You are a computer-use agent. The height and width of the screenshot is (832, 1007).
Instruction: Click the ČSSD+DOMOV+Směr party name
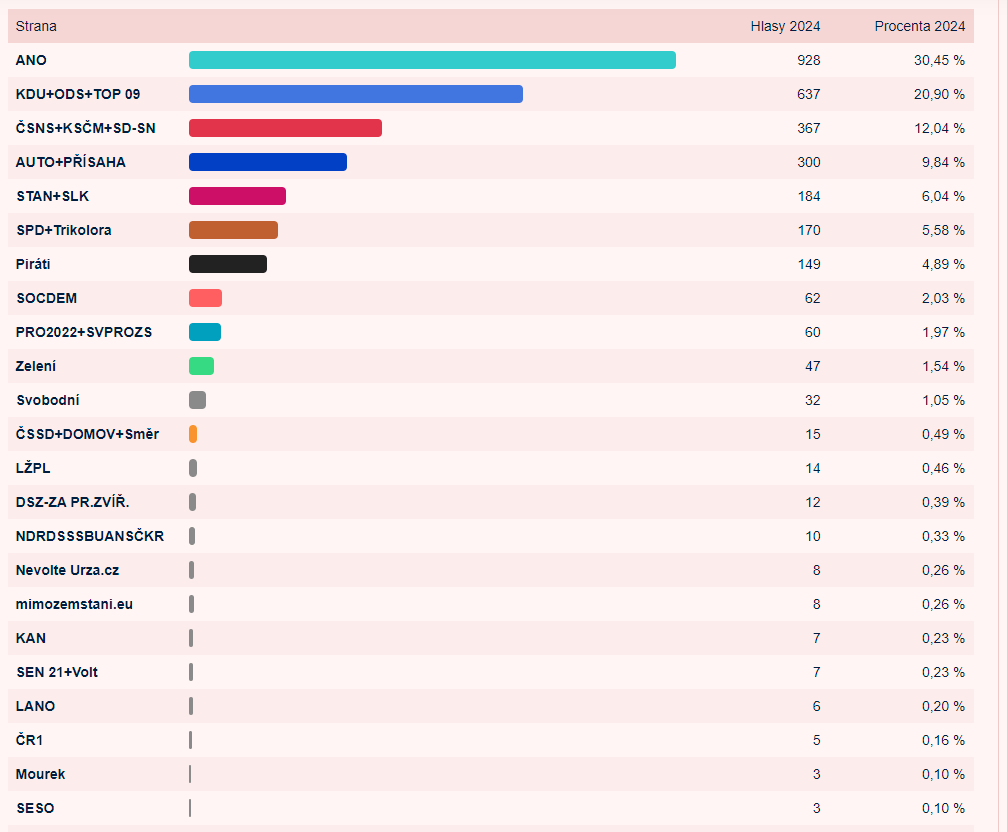click(x=87, y=435)
